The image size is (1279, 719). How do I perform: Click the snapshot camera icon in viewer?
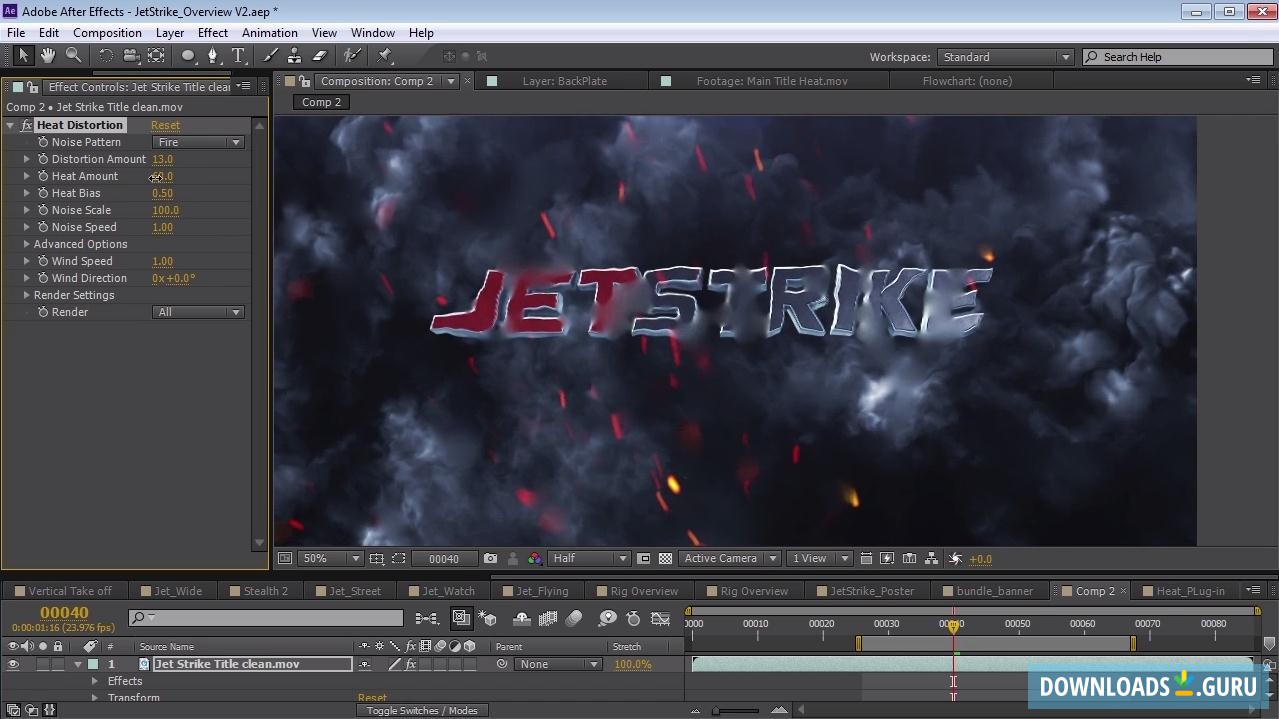pos(490,559)
